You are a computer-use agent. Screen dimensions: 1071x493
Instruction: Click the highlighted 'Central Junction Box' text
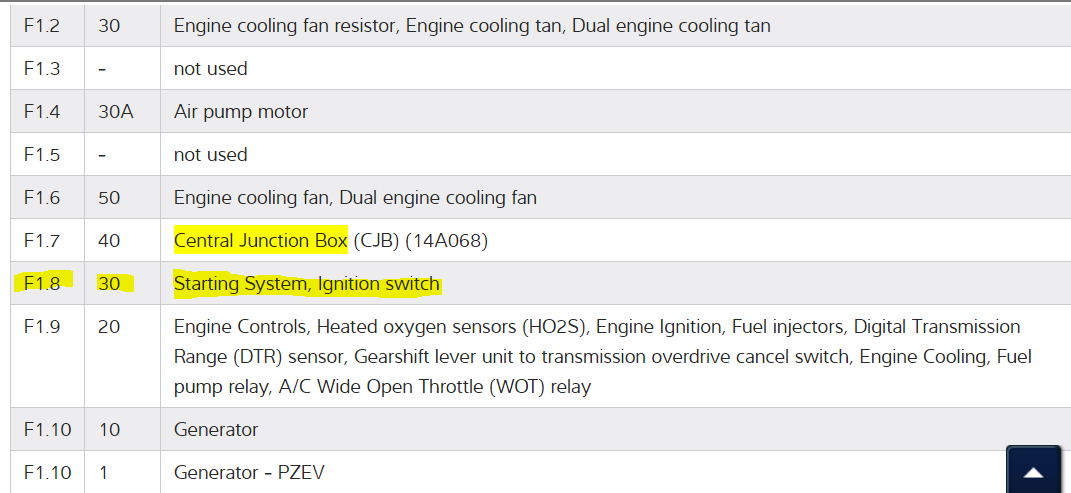tap(261, 241)
